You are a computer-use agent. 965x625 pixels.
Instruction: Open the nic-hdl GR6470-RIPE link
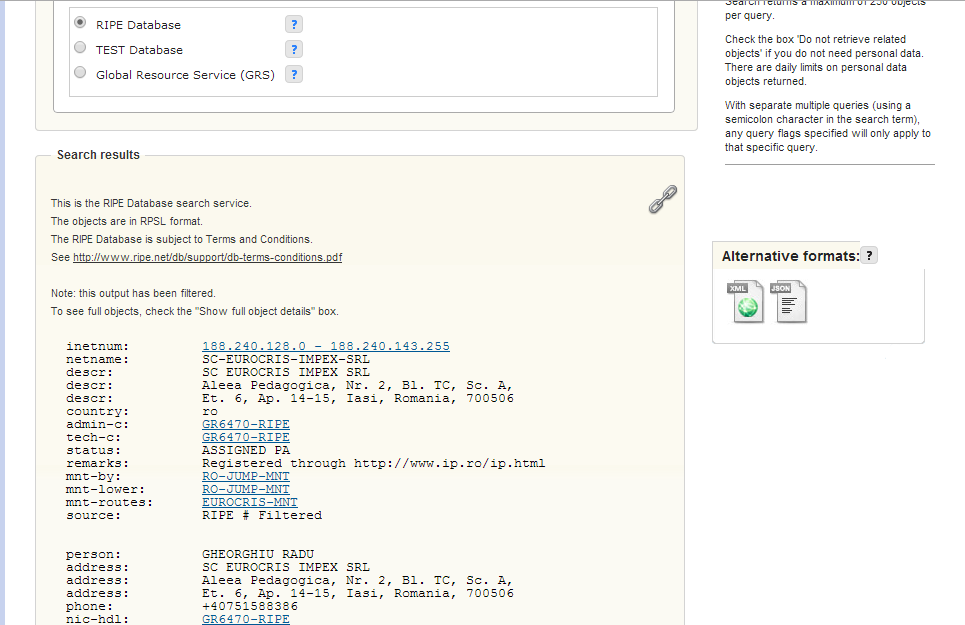pos(246,619)
